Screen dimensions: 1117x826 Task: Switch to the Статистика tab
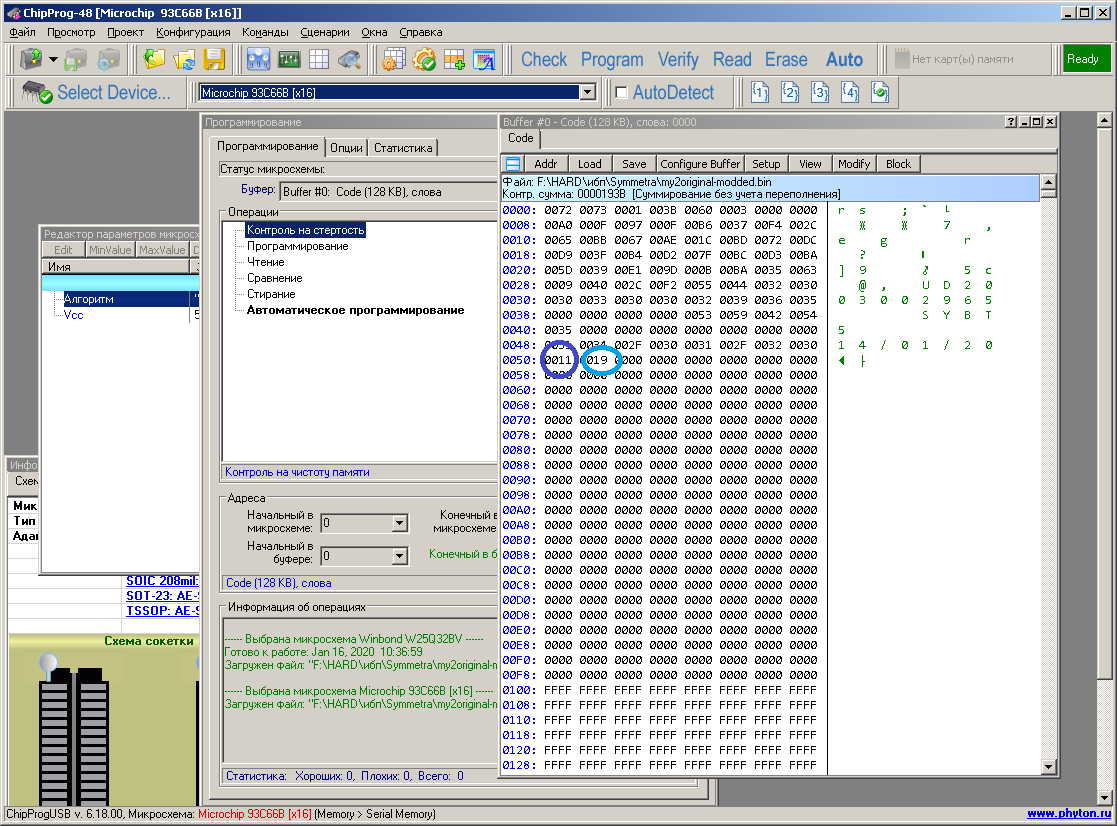pyautogui.click(x=403, y=148)
